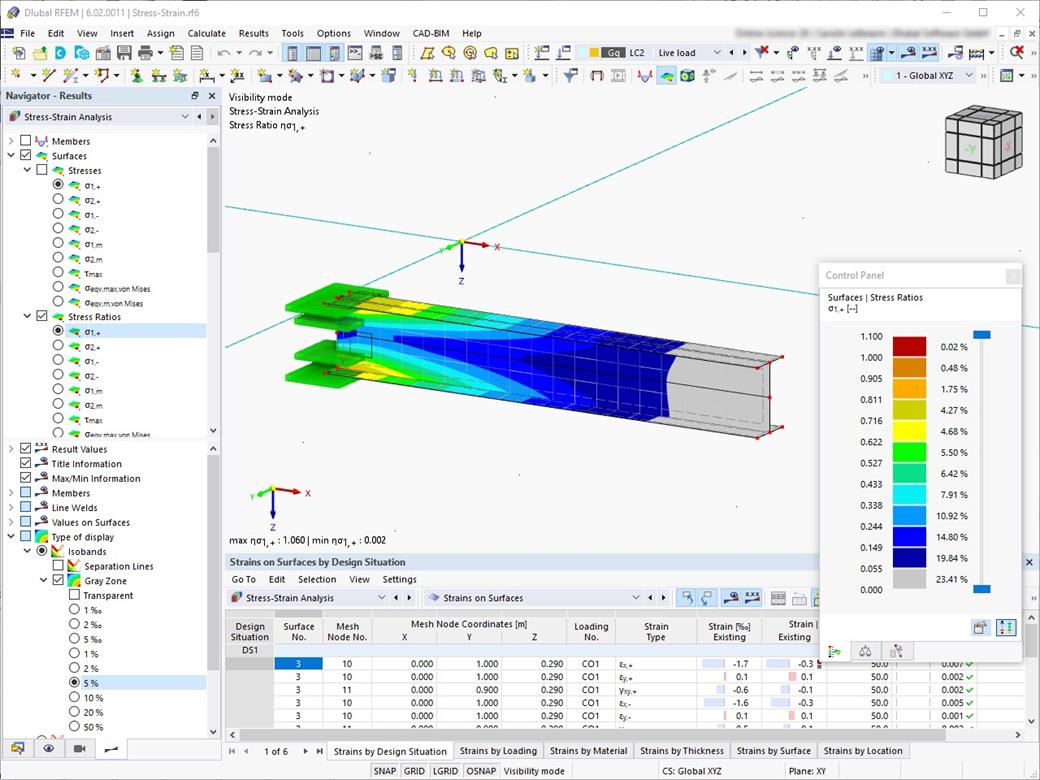Select the Stress-Strain Analysis result icon in navigator
This screenshot has height=780, width=1040.
13,116
